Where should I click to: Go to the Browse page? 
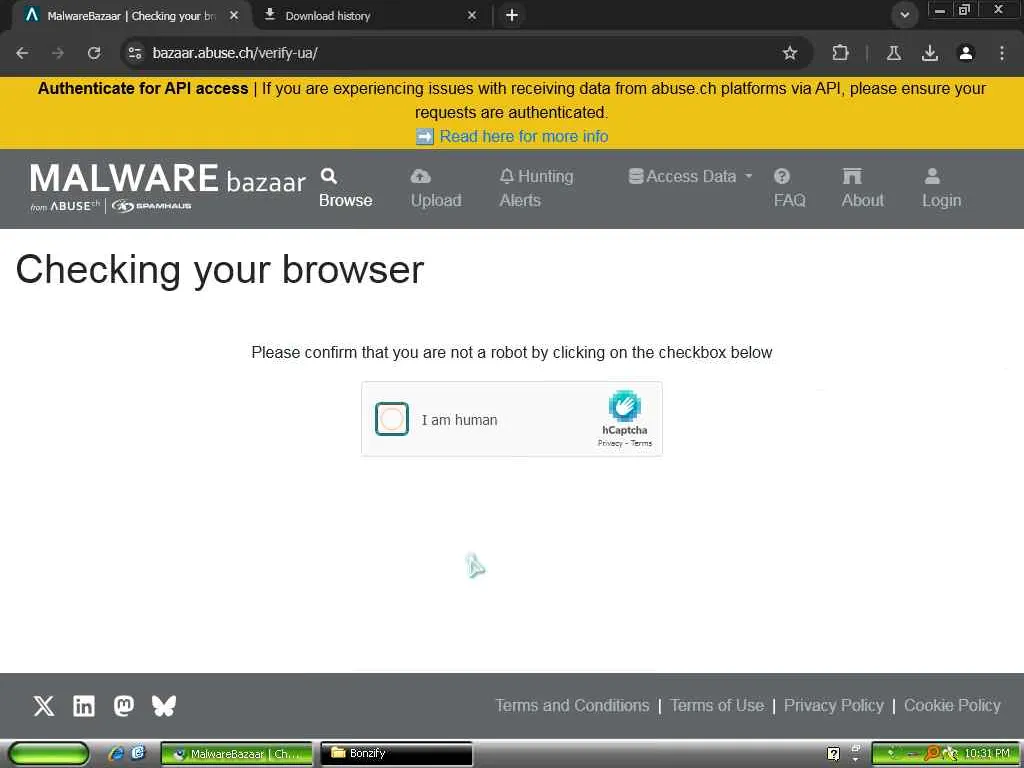click(345, 188)
